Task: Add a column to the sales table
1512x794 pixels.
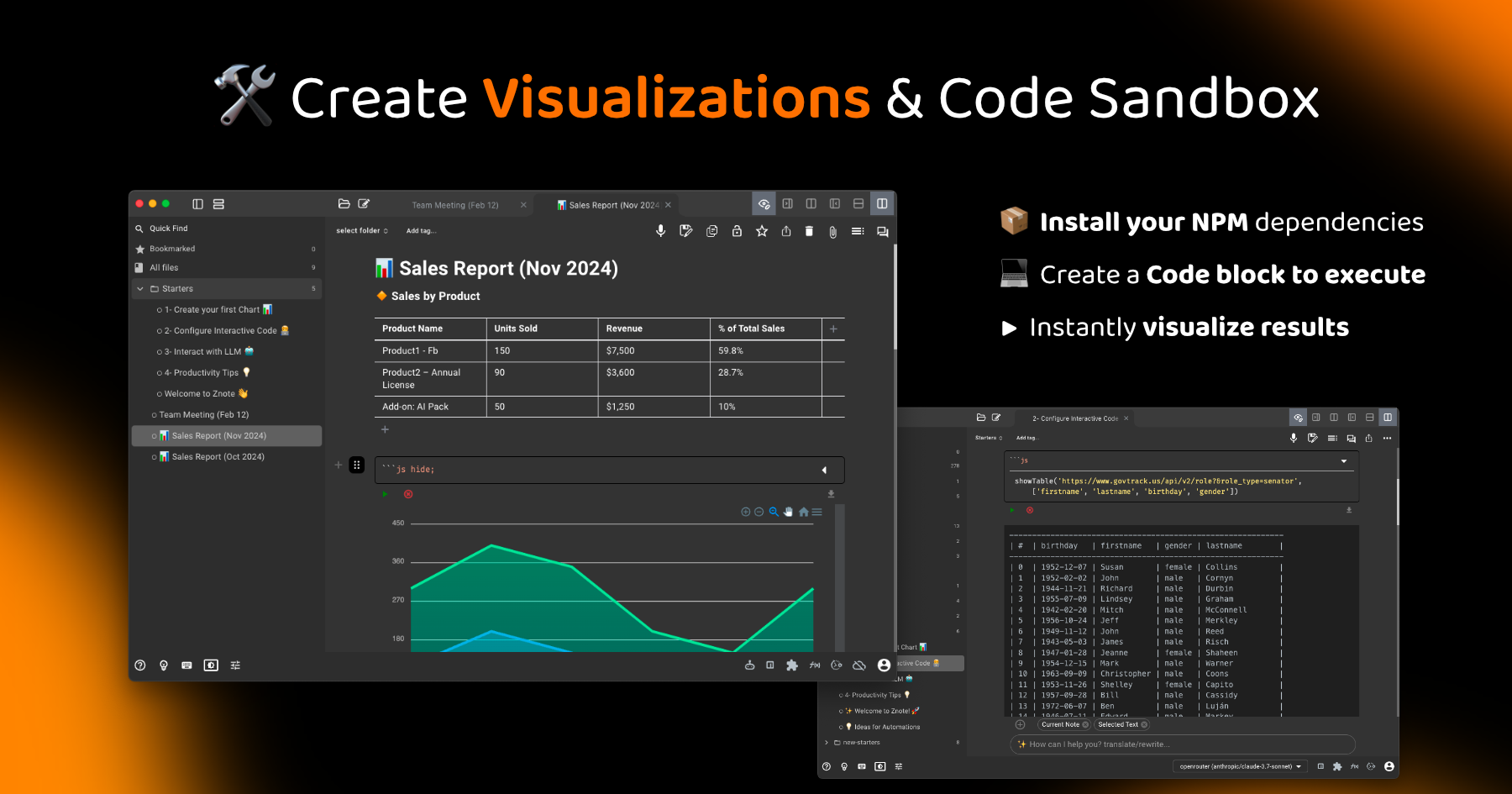Action: pos(833,329)
